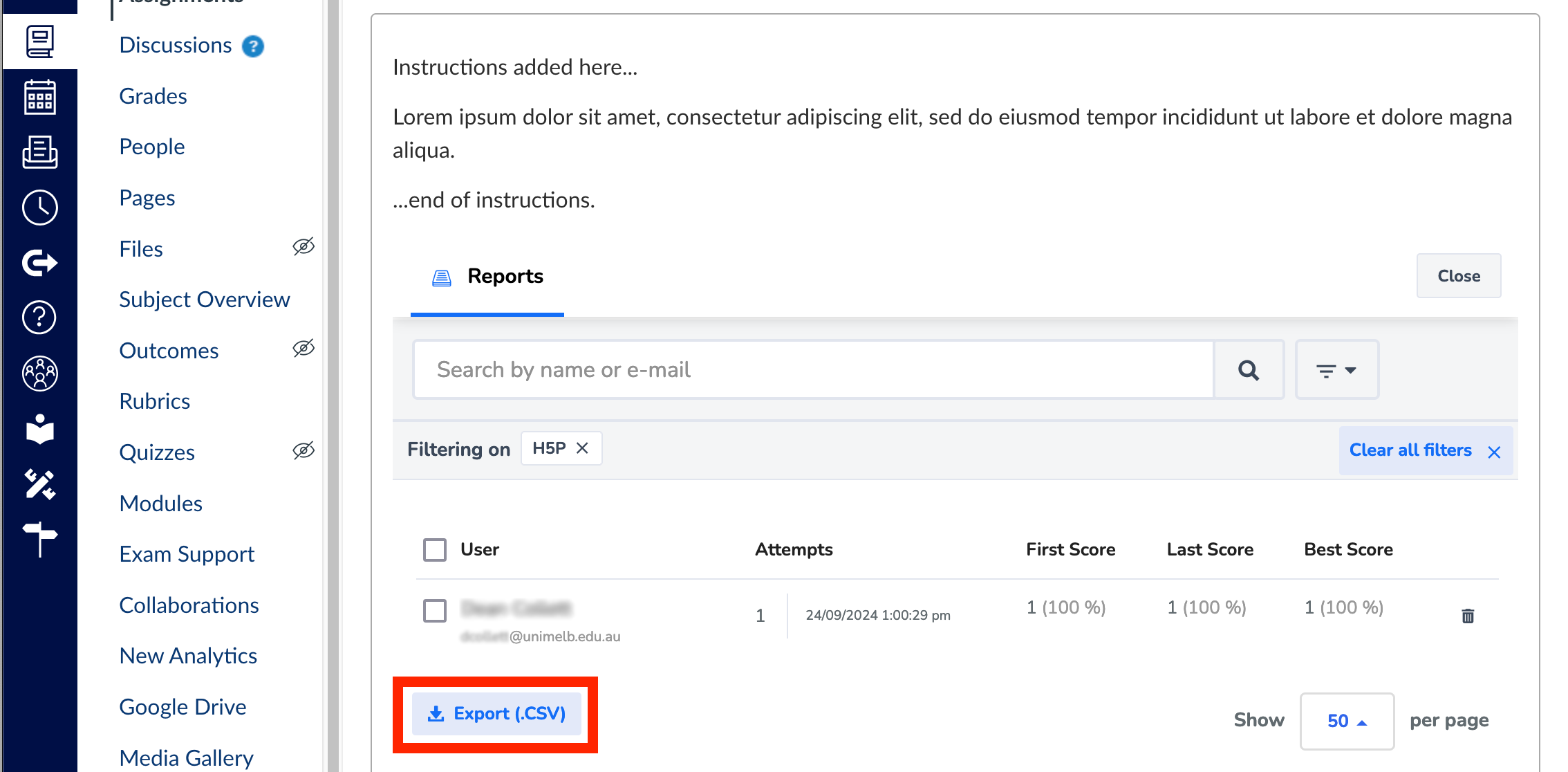Open People in course menu

pos(152,147)
